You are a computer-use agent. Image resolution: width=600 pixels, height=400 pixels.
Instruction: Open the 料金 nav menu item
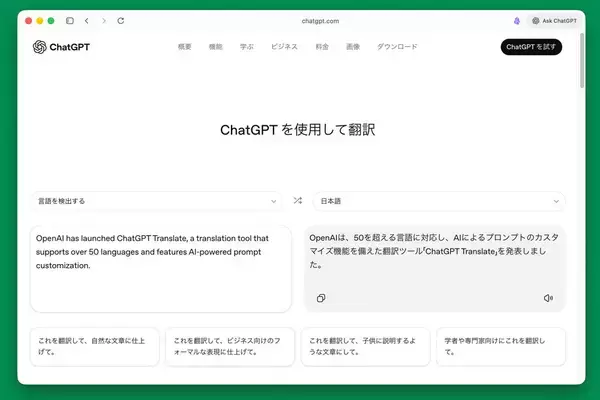[x=322, y=47]
